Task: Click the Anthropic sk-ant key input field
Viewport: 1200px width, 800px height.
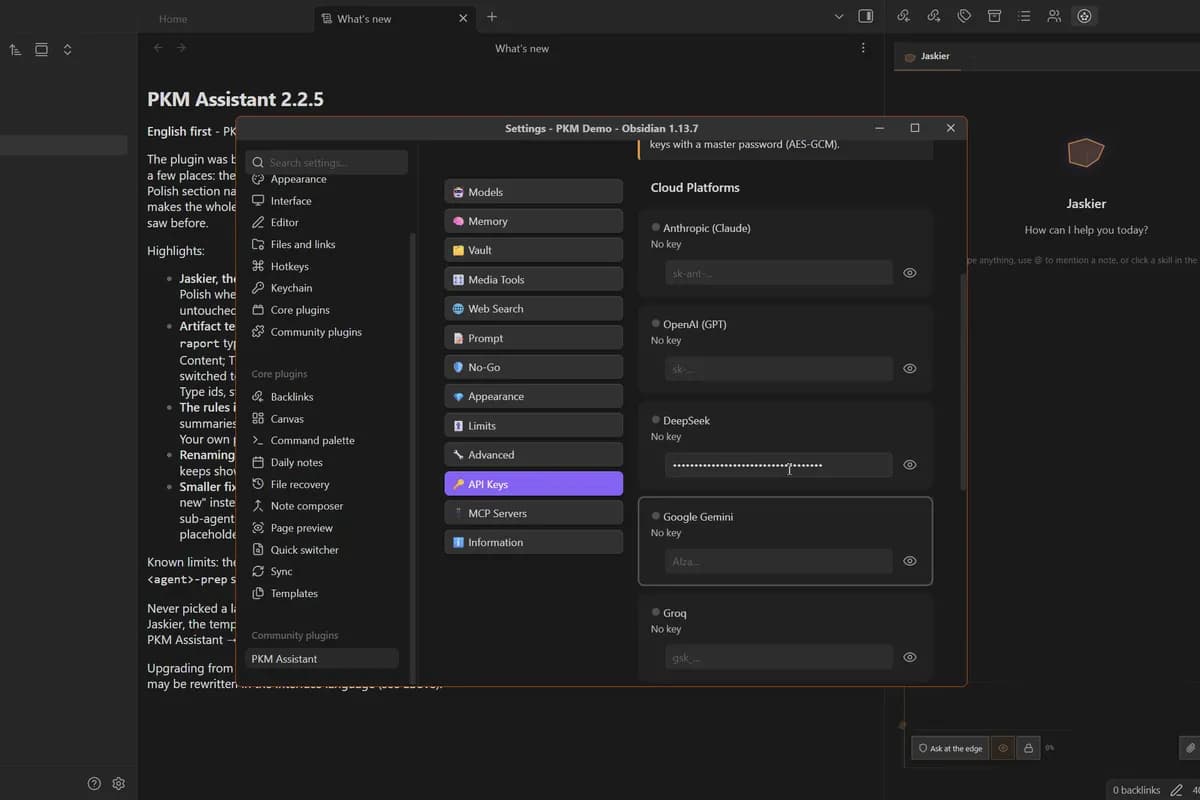Action: tap(779, 273)
